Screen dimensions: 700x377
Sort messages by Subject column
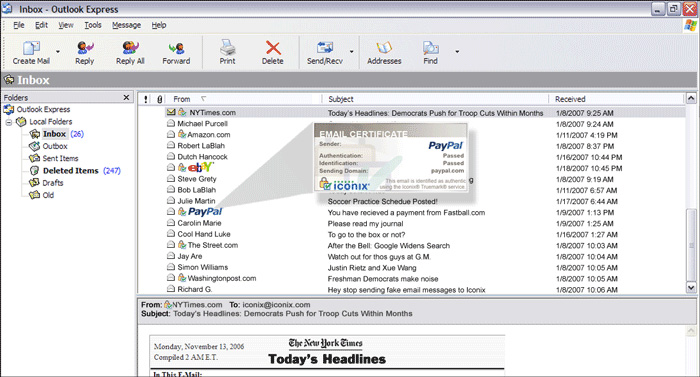tap(435, 99)
